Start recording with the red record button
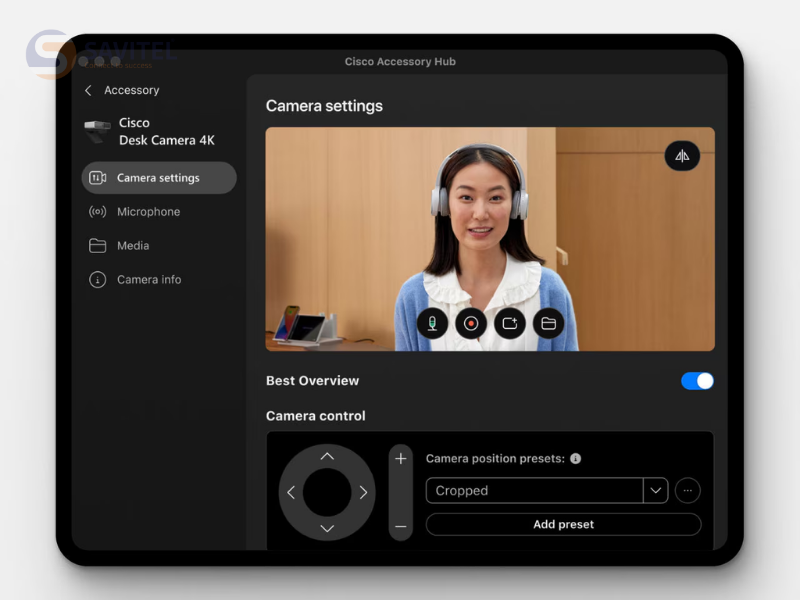800x600 pixels. click(x=471, y=323)
